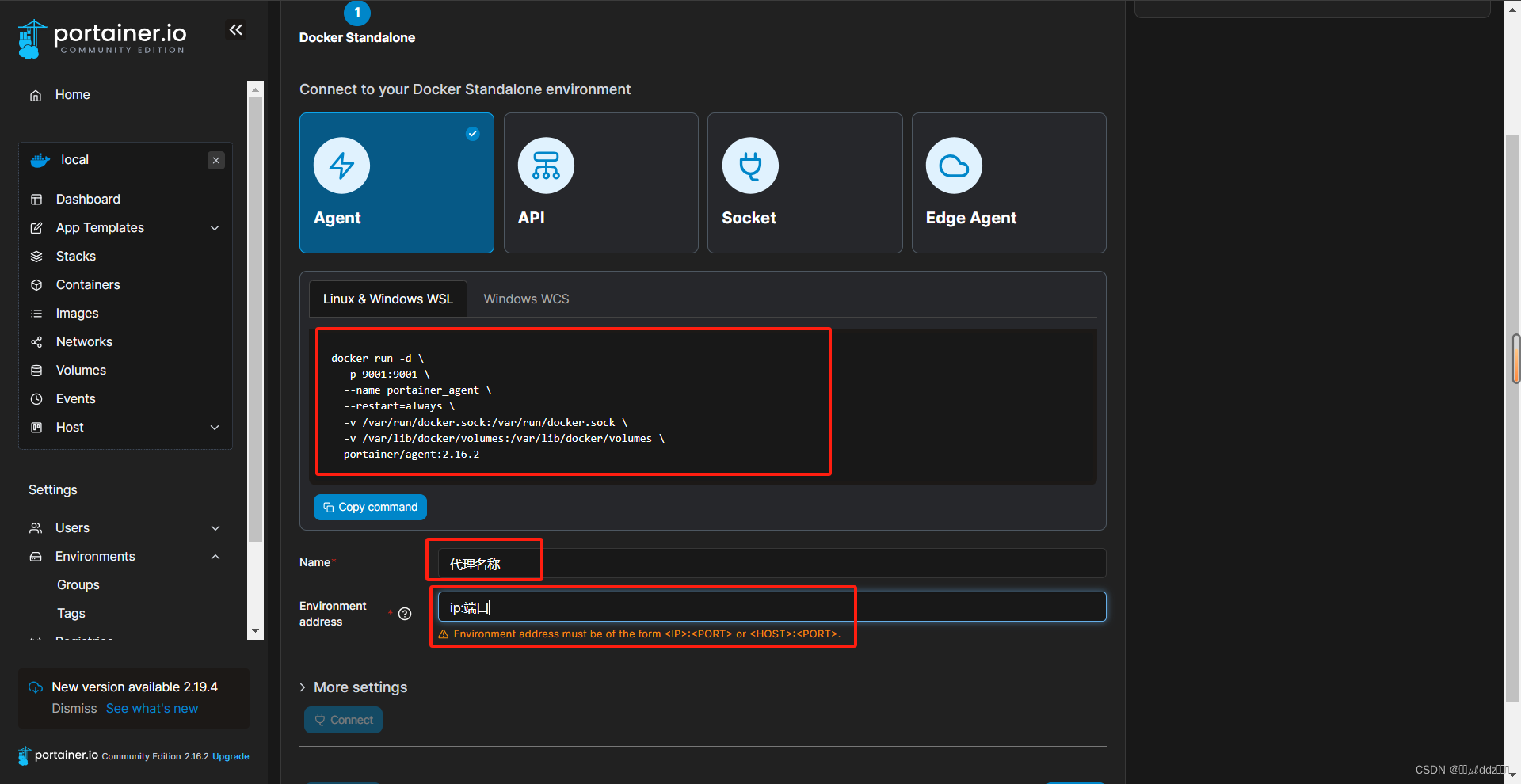Open the Dashboard page
Viewport: 1521px width, 784px height.
(88, 200)
